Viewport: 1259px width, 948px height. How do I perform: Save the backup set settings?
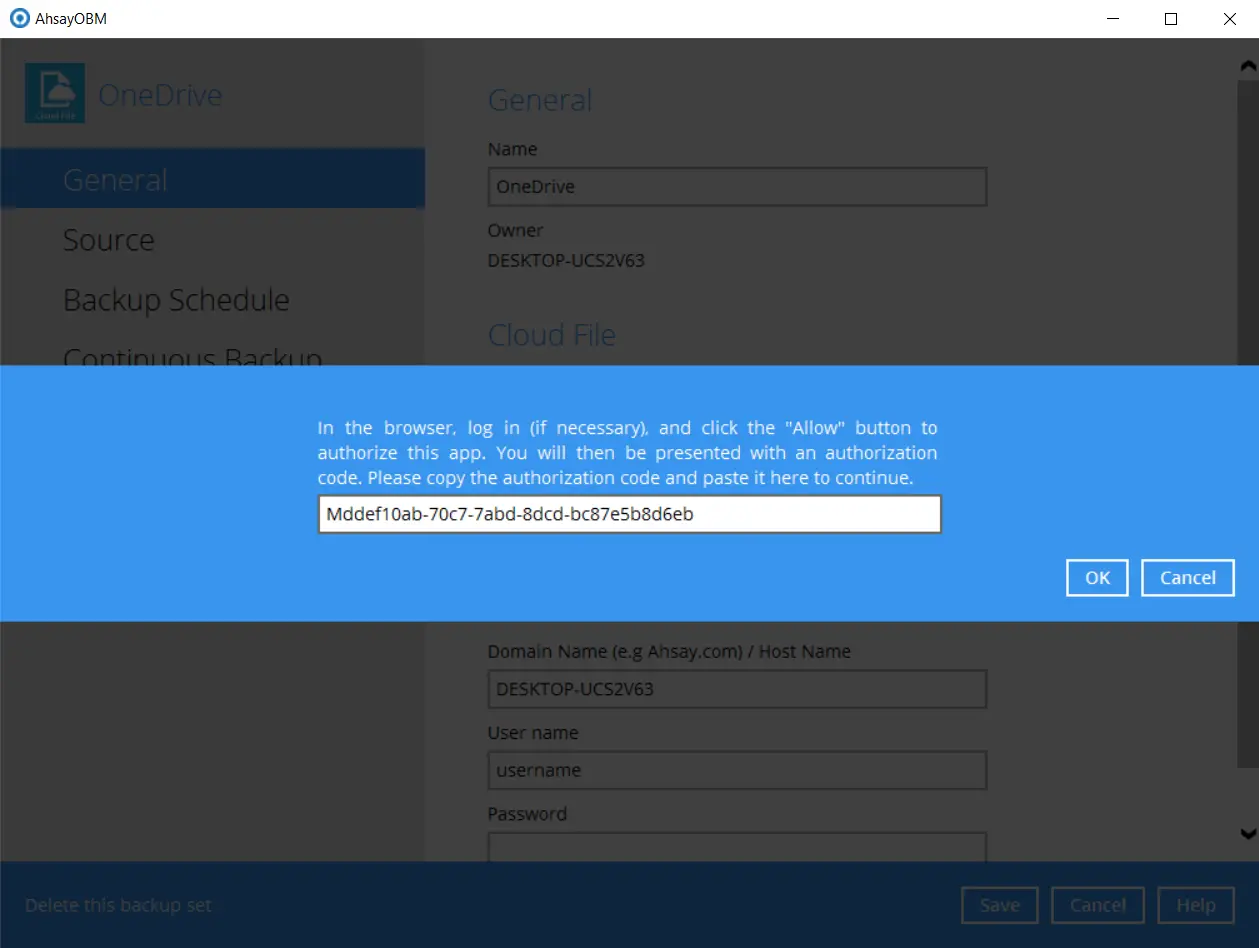999,904
